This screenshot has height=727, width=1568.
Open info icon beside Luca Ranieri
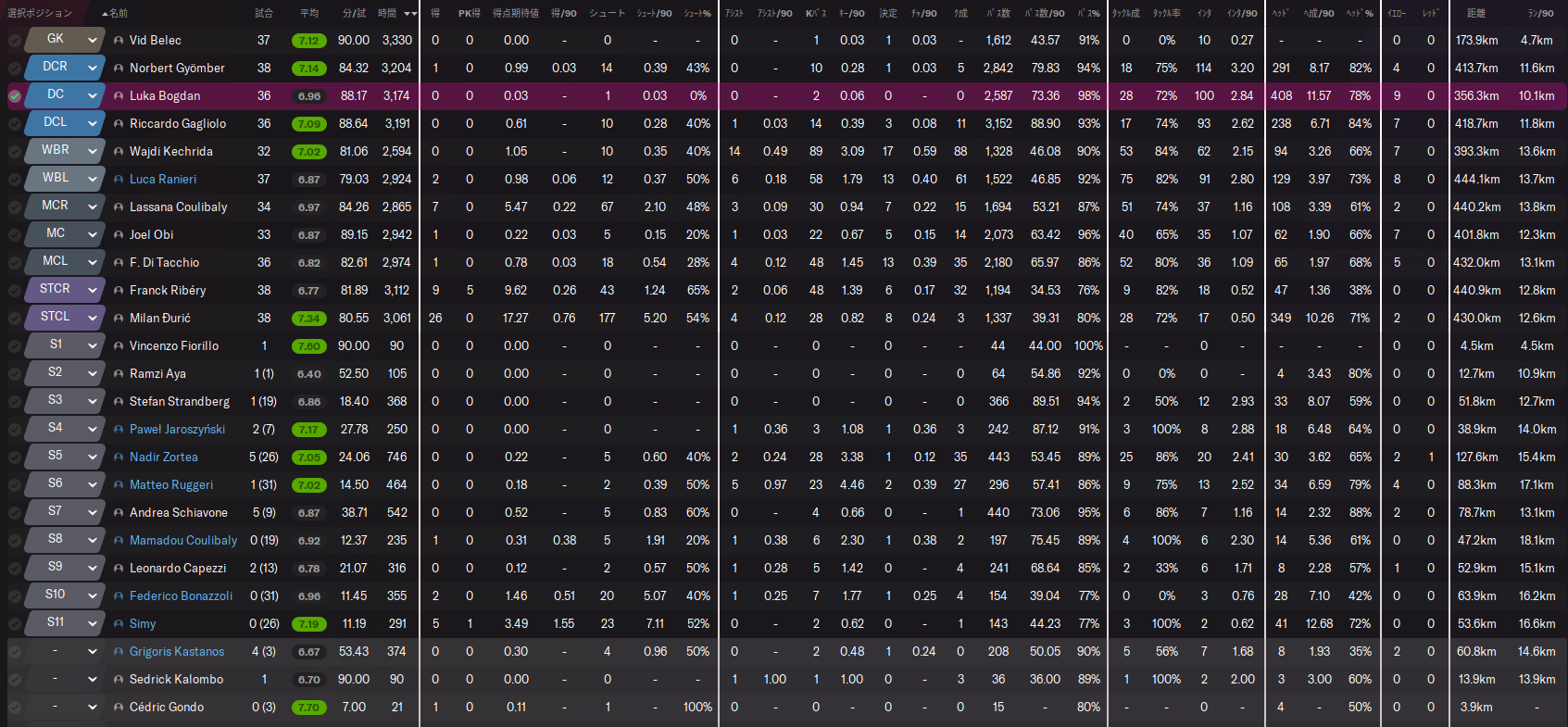(119, 180)
